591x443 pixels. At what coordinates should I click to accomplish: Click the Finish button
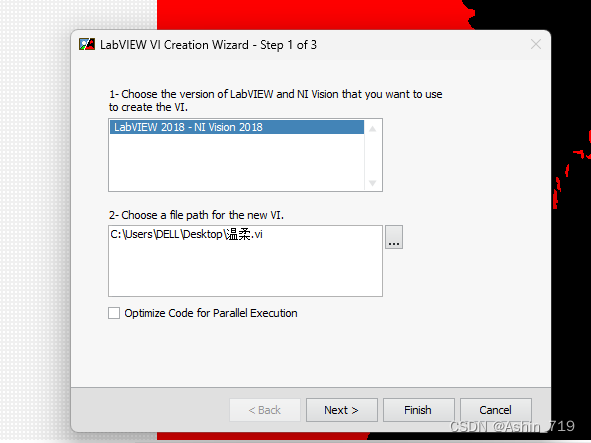pos(418,410)
